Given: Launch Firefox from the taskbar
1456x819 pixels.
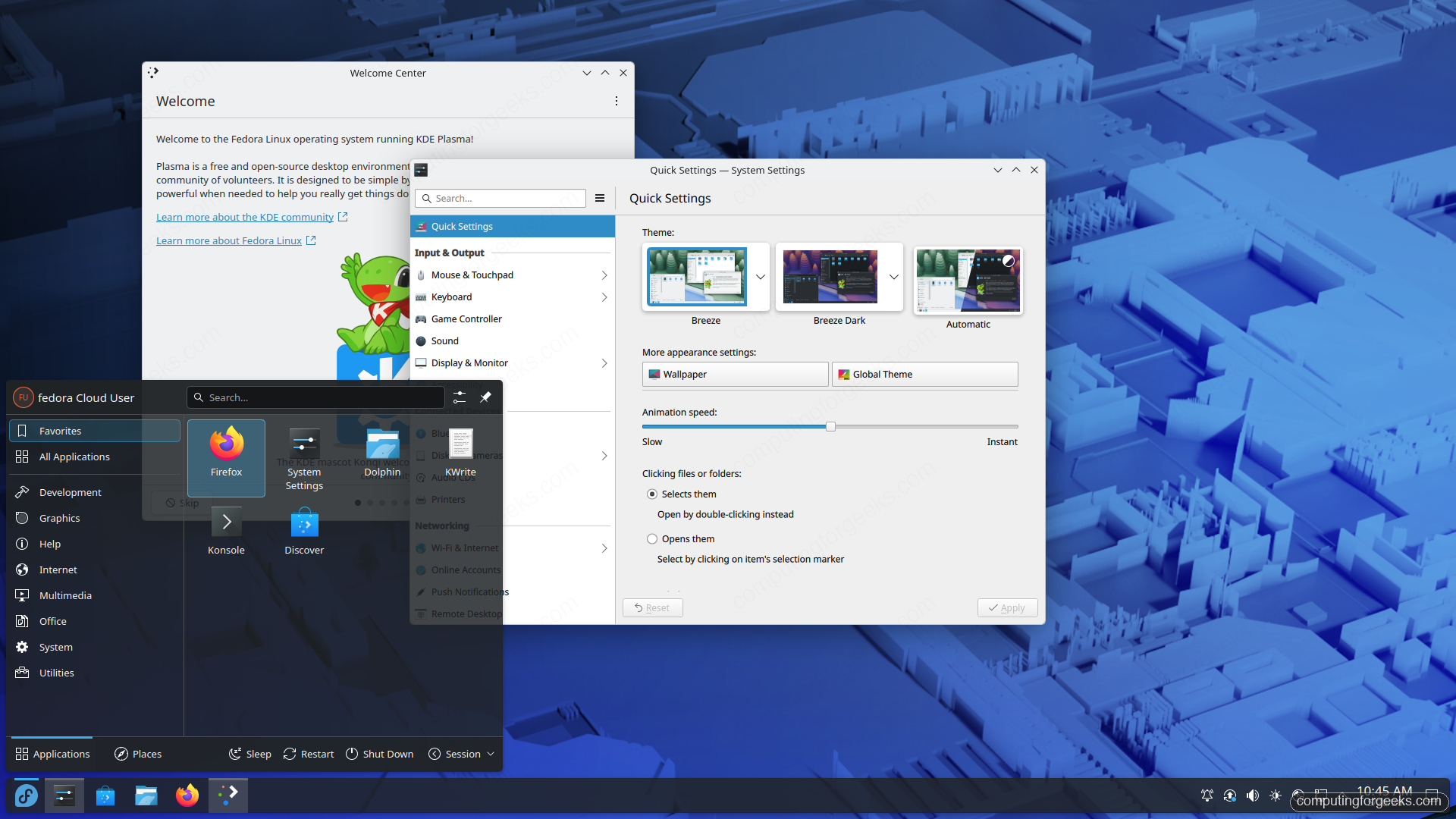Looking at the screenshot, I should point(187,795).
